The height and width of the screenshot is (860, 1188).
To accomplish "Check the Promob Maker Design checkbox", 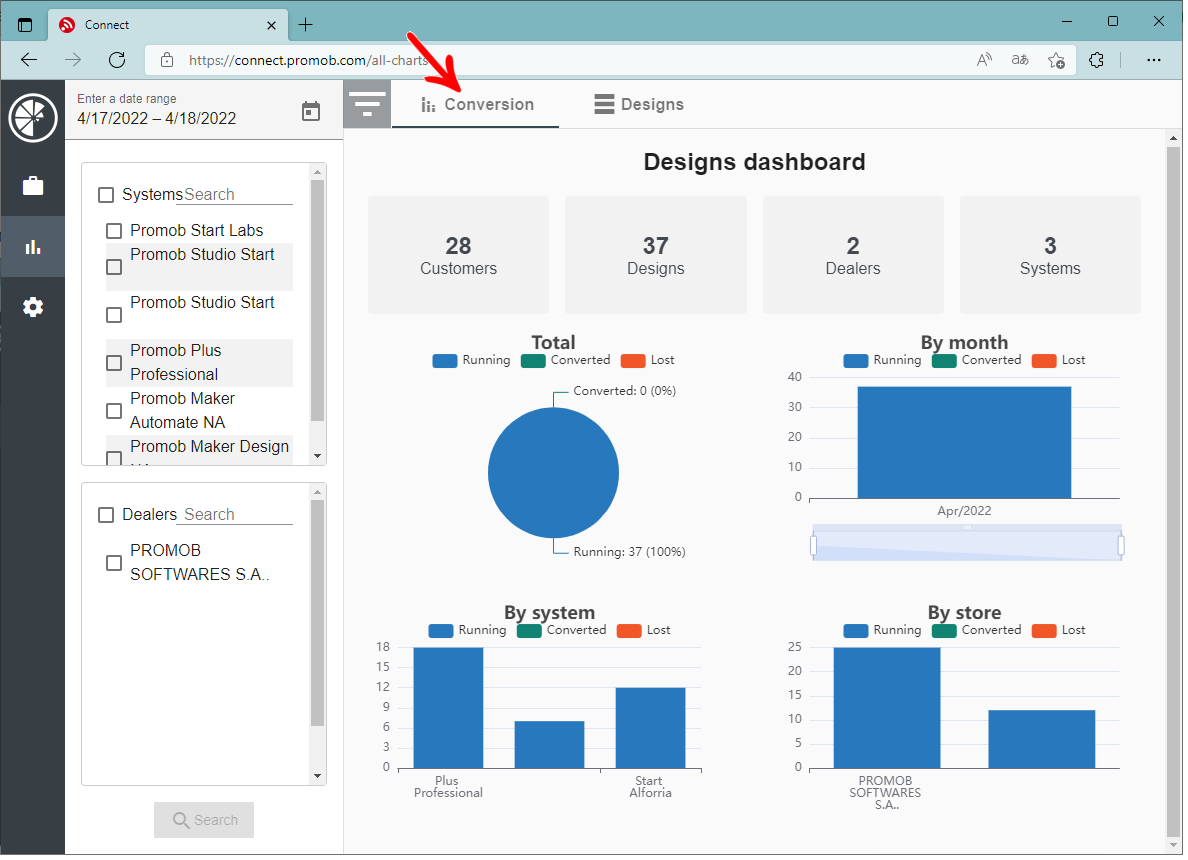I will [x=114, y=458].
